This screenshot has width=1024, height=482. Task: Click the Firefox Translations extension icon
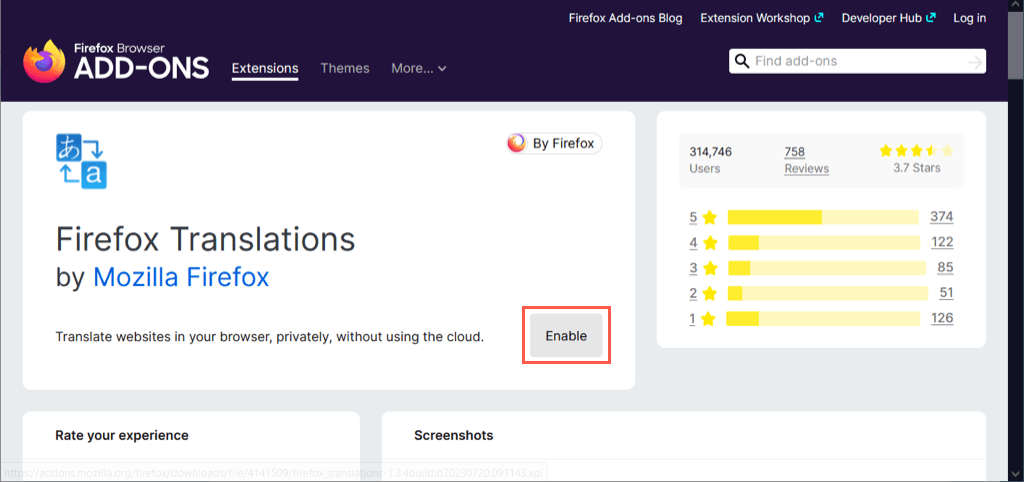(81, 161)
